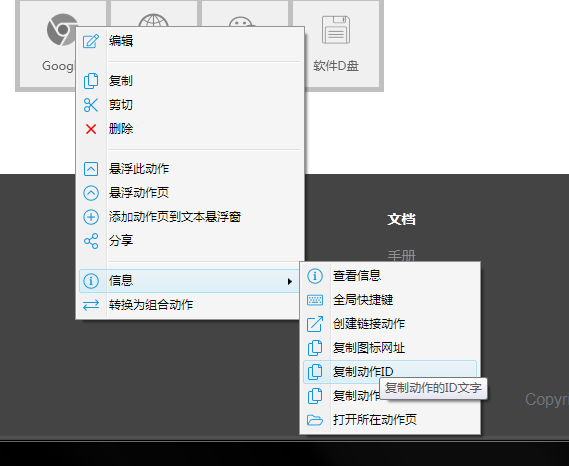Open the Google Chrome action tile

[48, 44]
